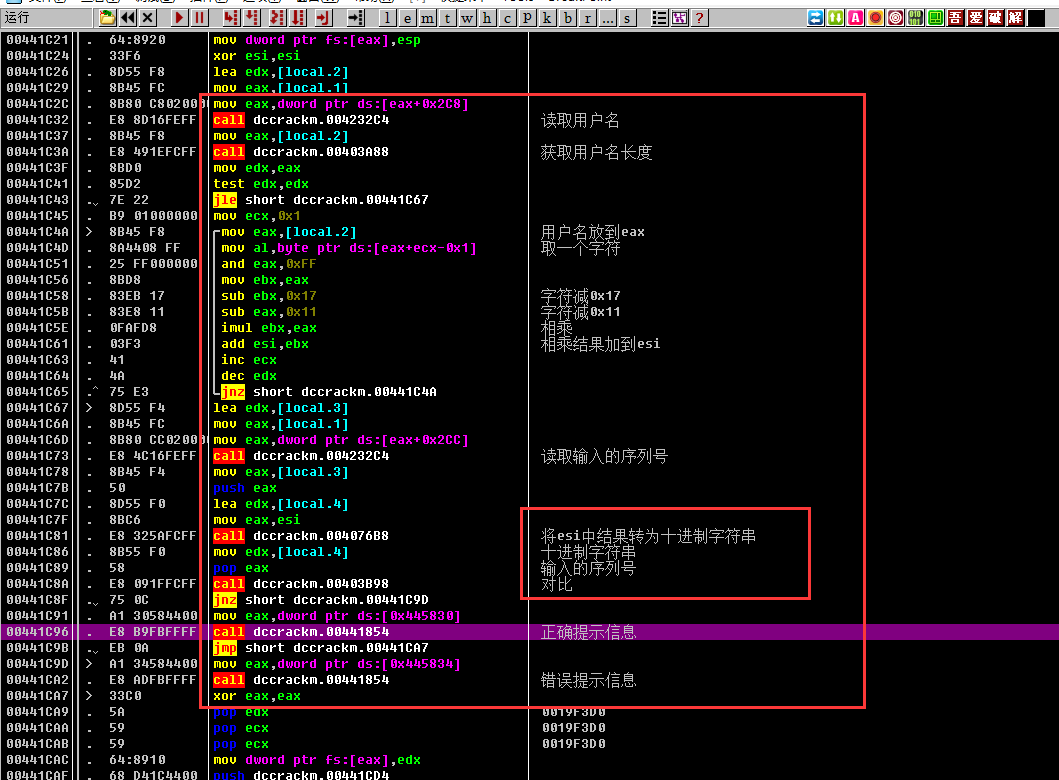Select 'call dccrackm.00403B98' instruction
This screenshot has height=780, width=1059.
[x=301, y=584]
